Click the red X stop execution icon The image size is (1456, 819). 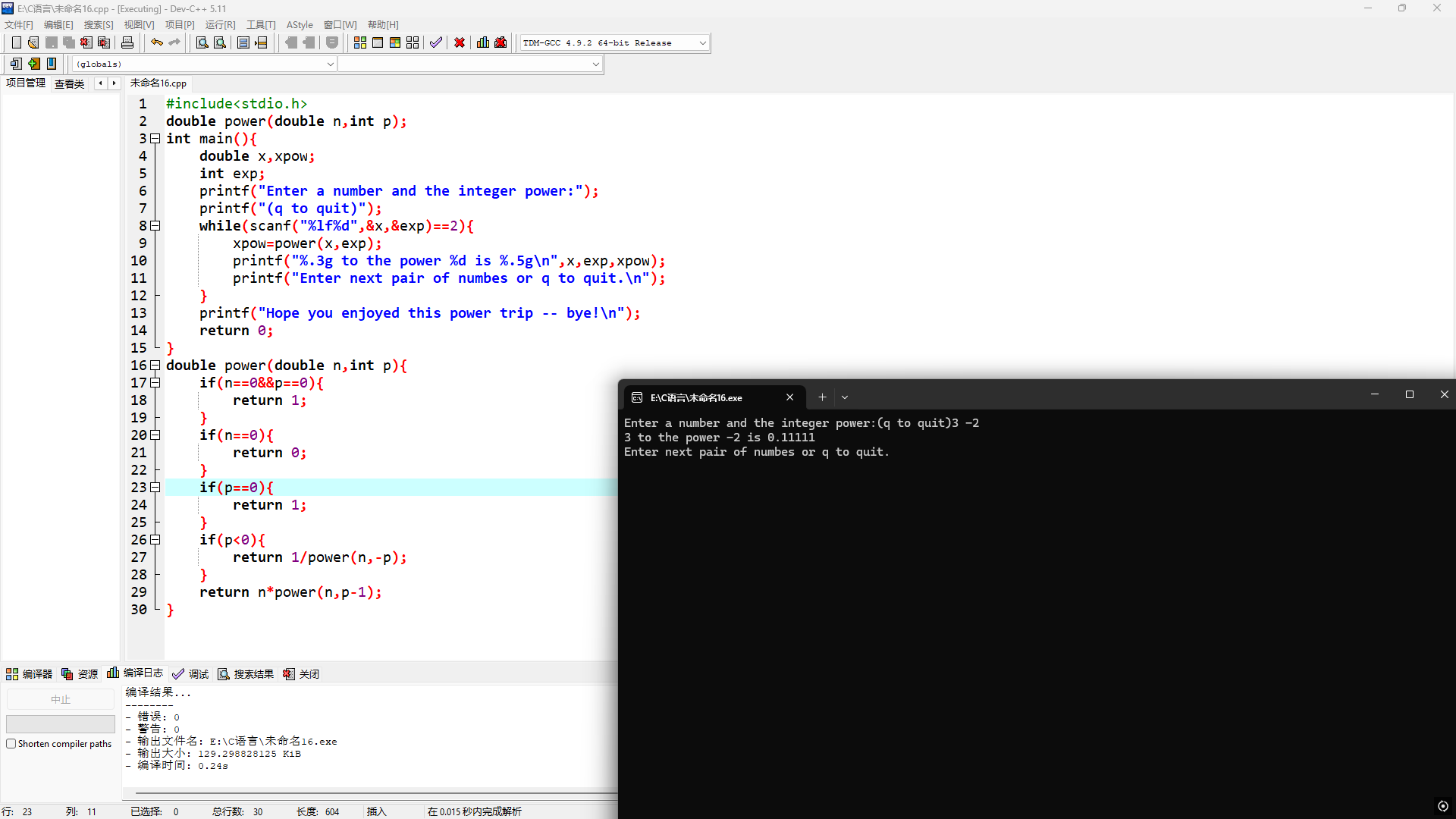point(460,42)
